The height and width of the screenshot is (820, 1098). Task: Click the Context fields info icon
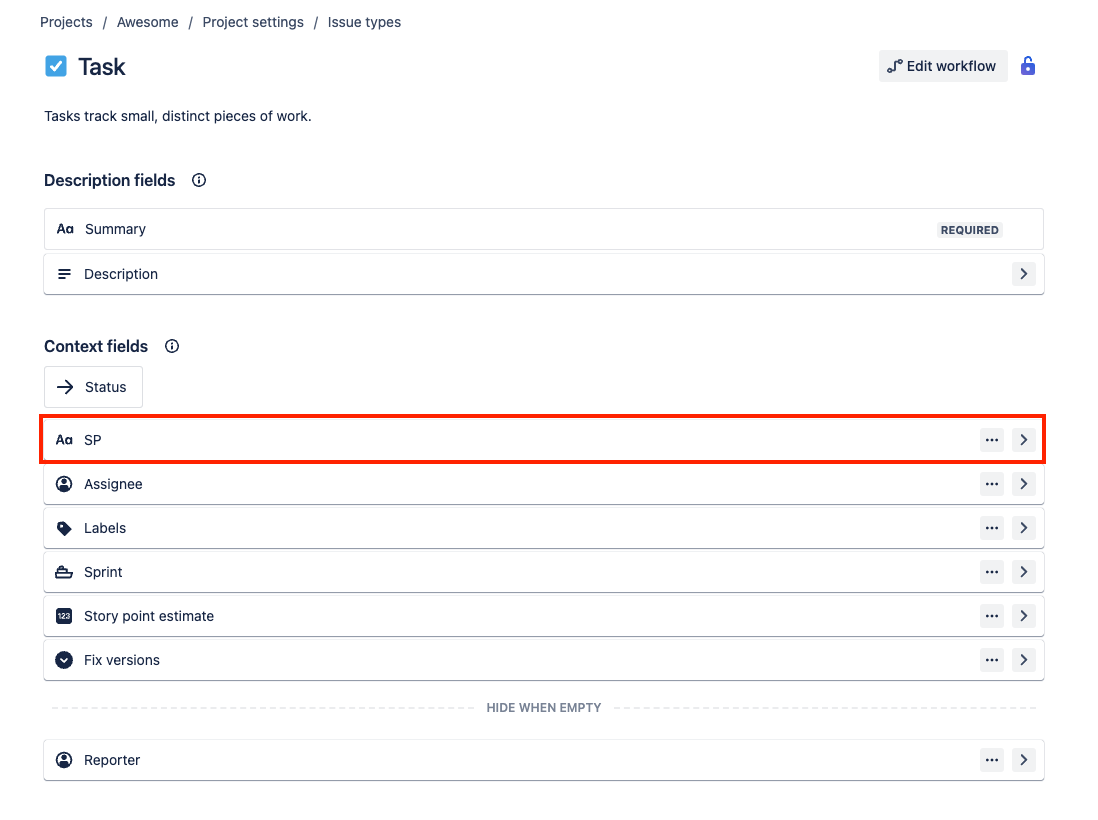pyautogui.click(x=171, y=346)
